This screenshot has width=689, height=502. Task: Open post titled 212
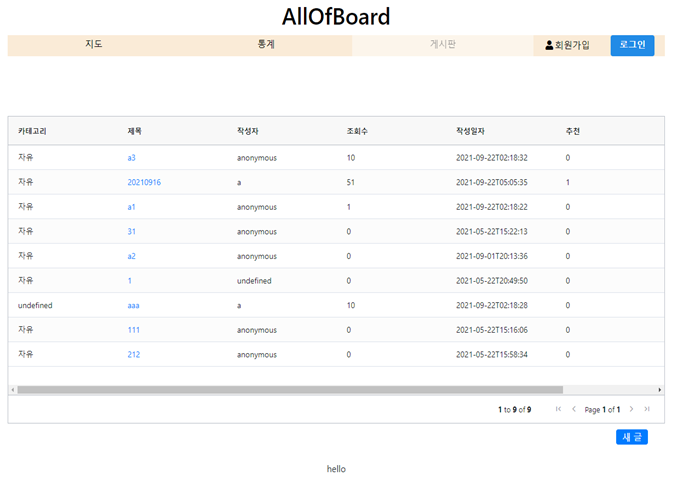[x=134, y=355]
